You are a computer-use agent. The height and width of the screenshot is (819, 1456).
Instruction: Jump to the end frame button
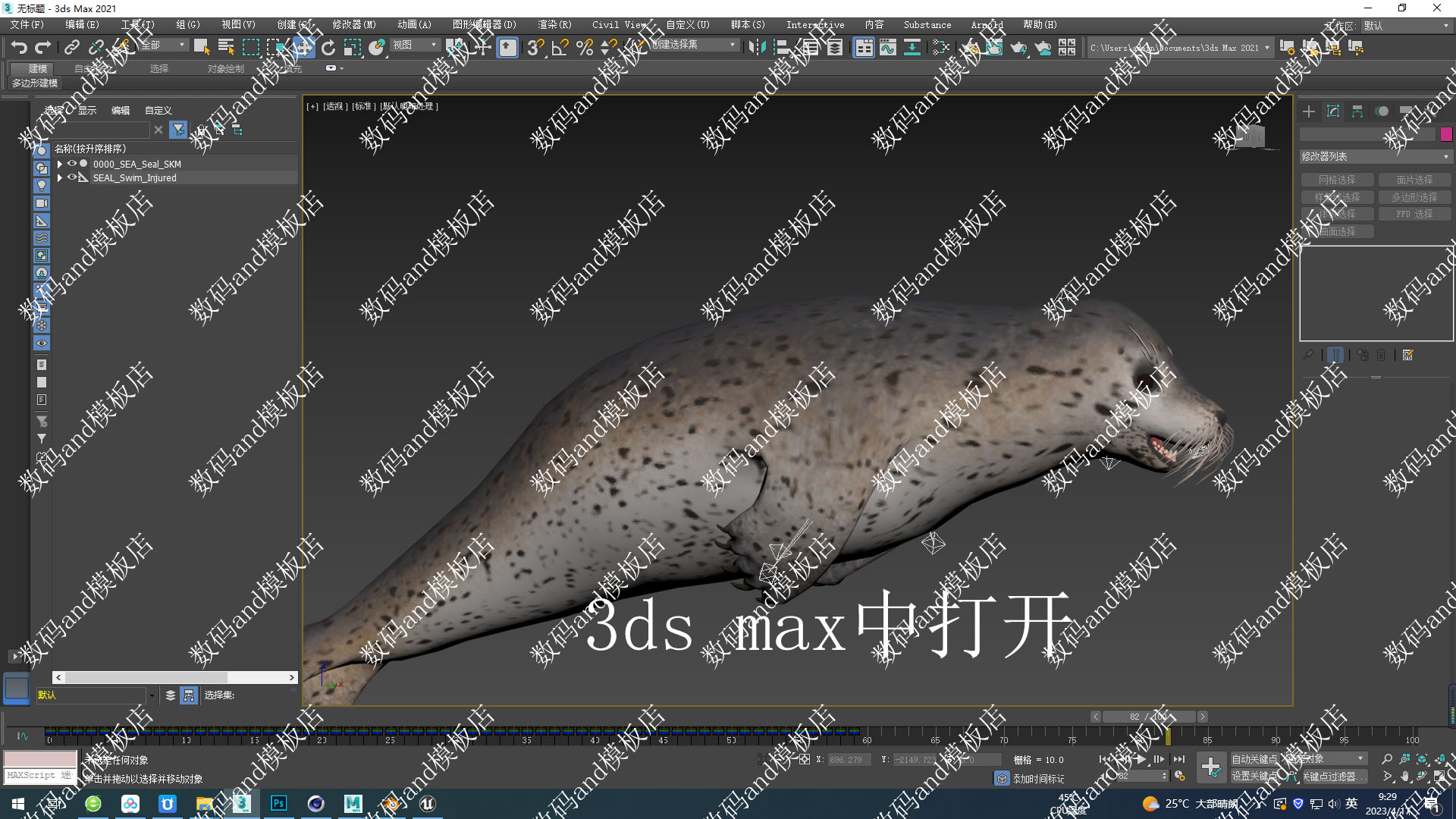pyautogui.click(x=1179, y=759)
